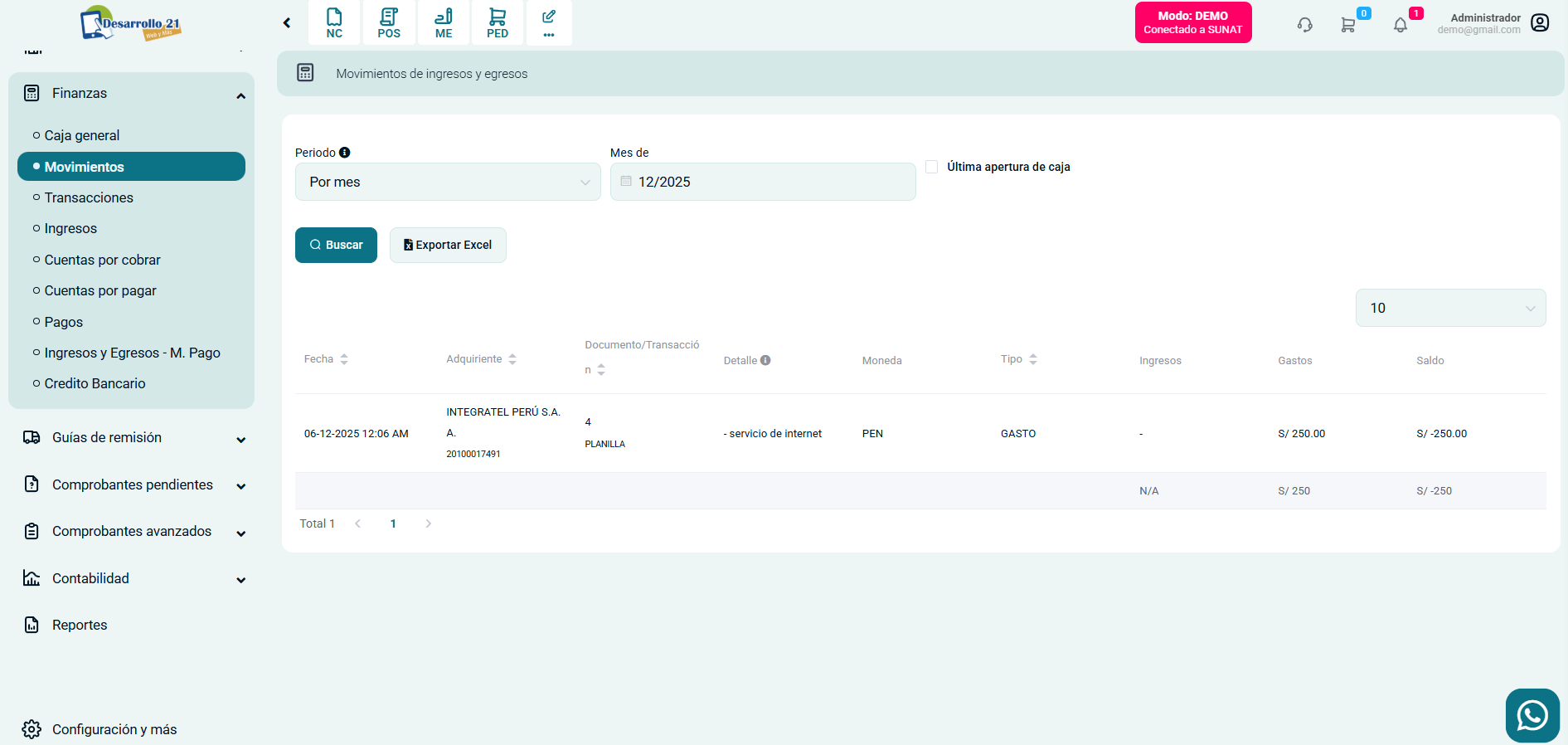Click the Buscar button
The height and width of the screenshot is (745, 1568).
336,245
